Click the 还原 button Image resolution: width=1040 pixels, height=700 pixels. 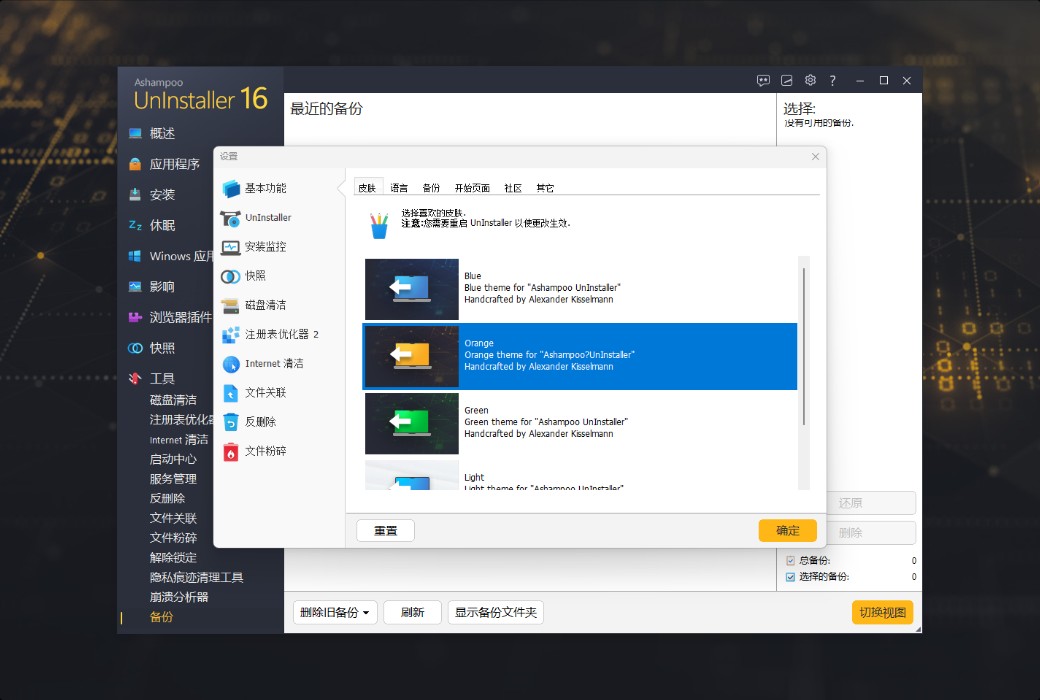[x=872, y=503]
